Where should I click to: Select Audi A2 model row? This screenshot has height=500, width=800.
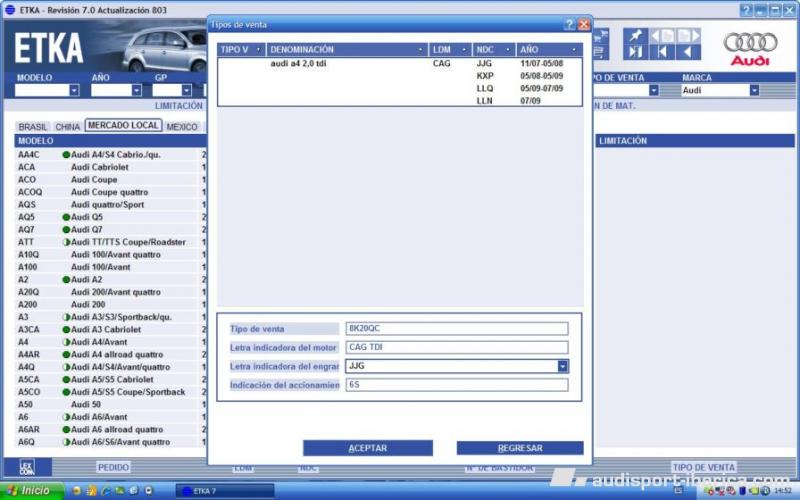(110, 280)
